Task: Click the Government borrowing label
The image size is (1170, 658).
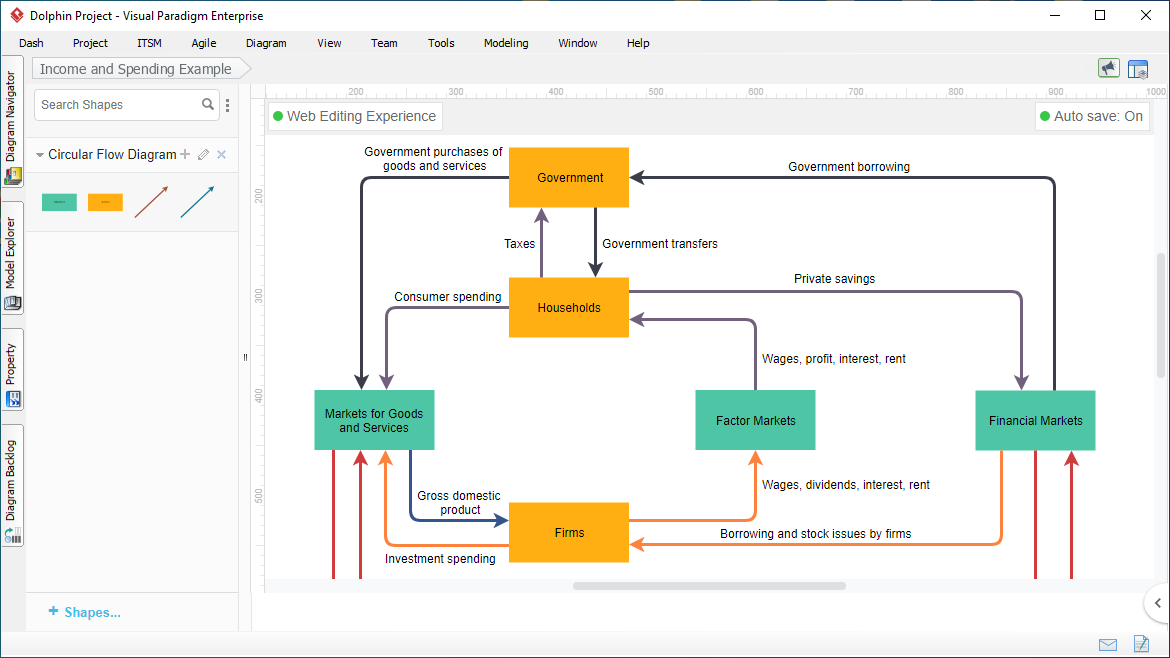Action: coord(849,167)
